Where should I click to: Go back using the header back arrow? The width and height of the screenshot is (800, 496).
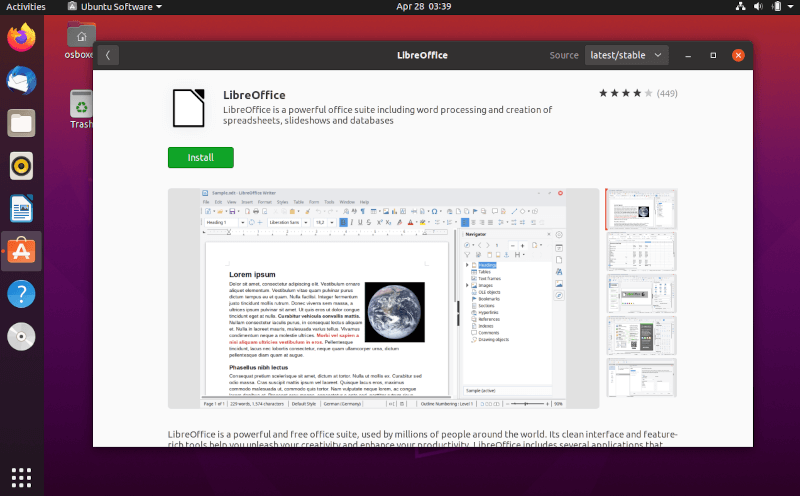coord(108,55)
